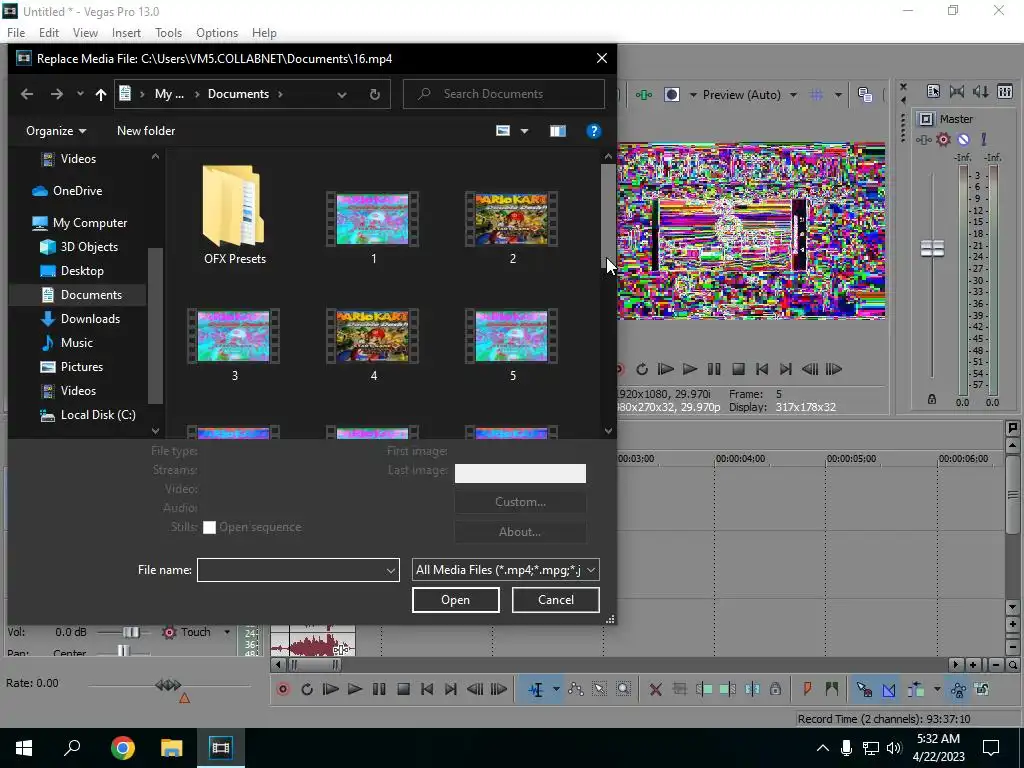Open Master automation settings gear icon
The image size is (1024, 768).
point(943,139)
